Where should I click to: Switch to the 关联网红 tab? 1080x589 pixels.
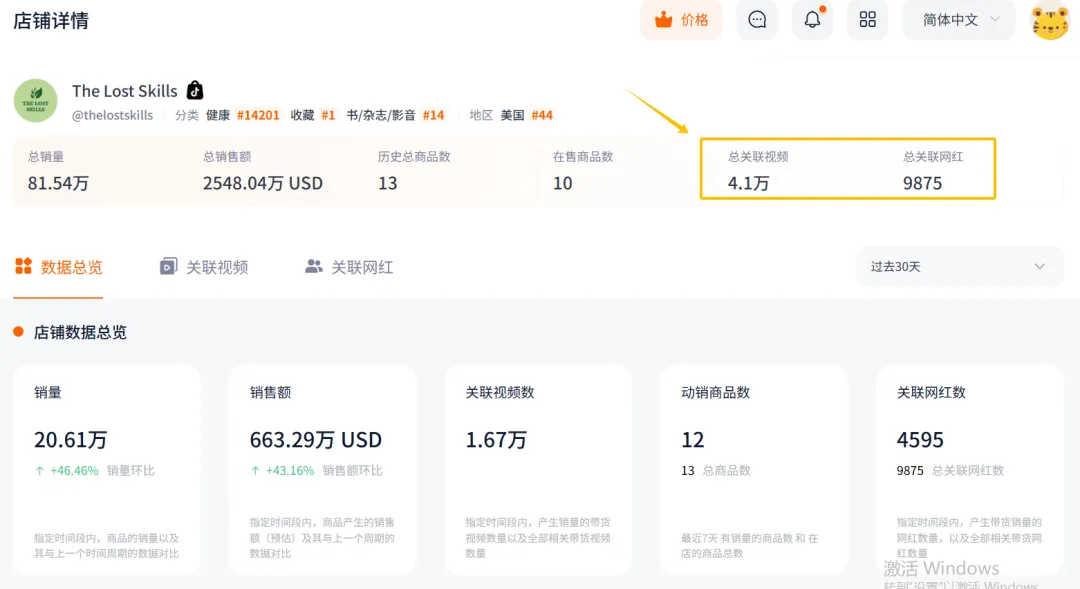click(x=349, y=267)
